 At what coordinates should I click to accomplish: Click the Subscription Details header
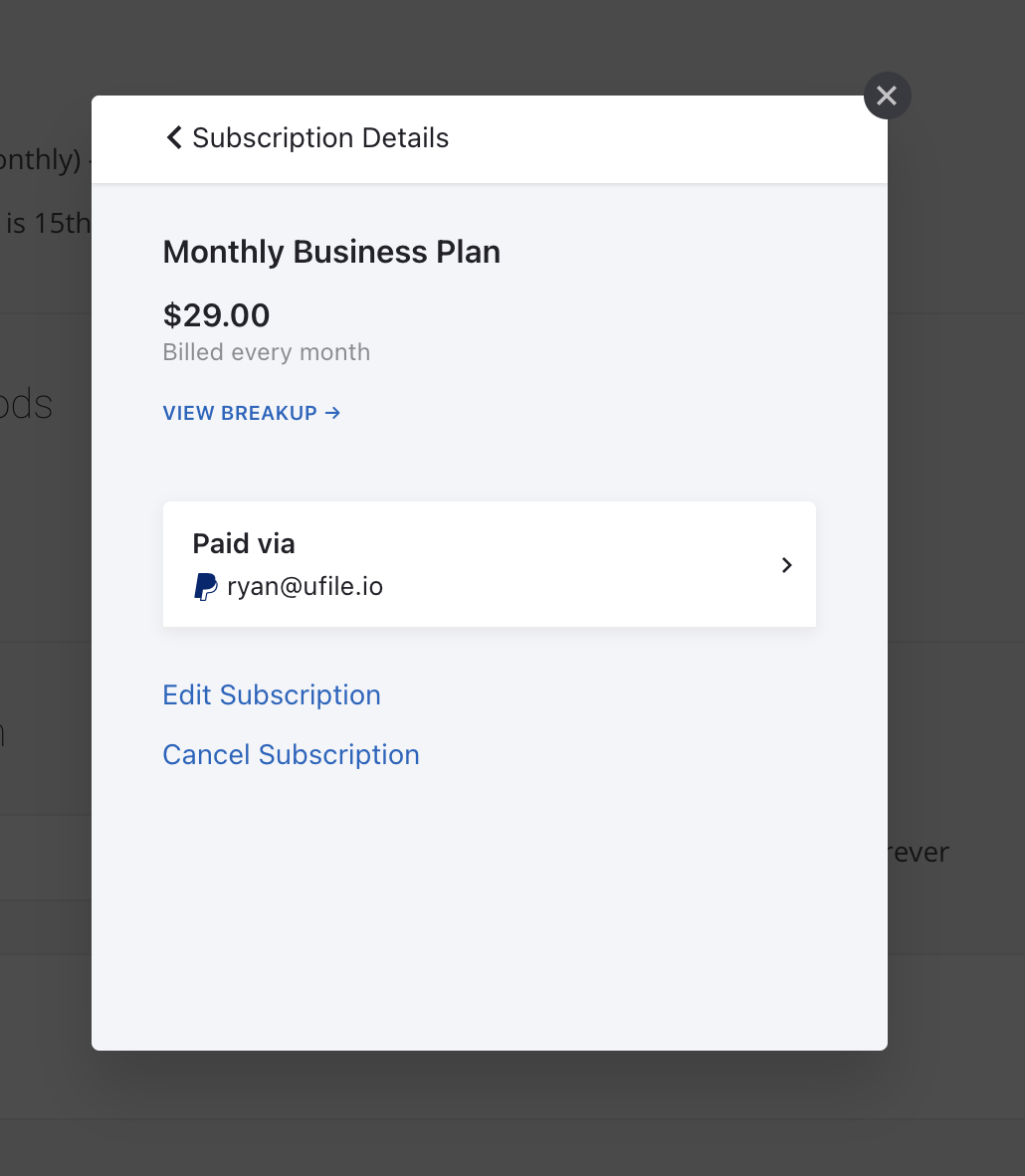pos(320,137)
